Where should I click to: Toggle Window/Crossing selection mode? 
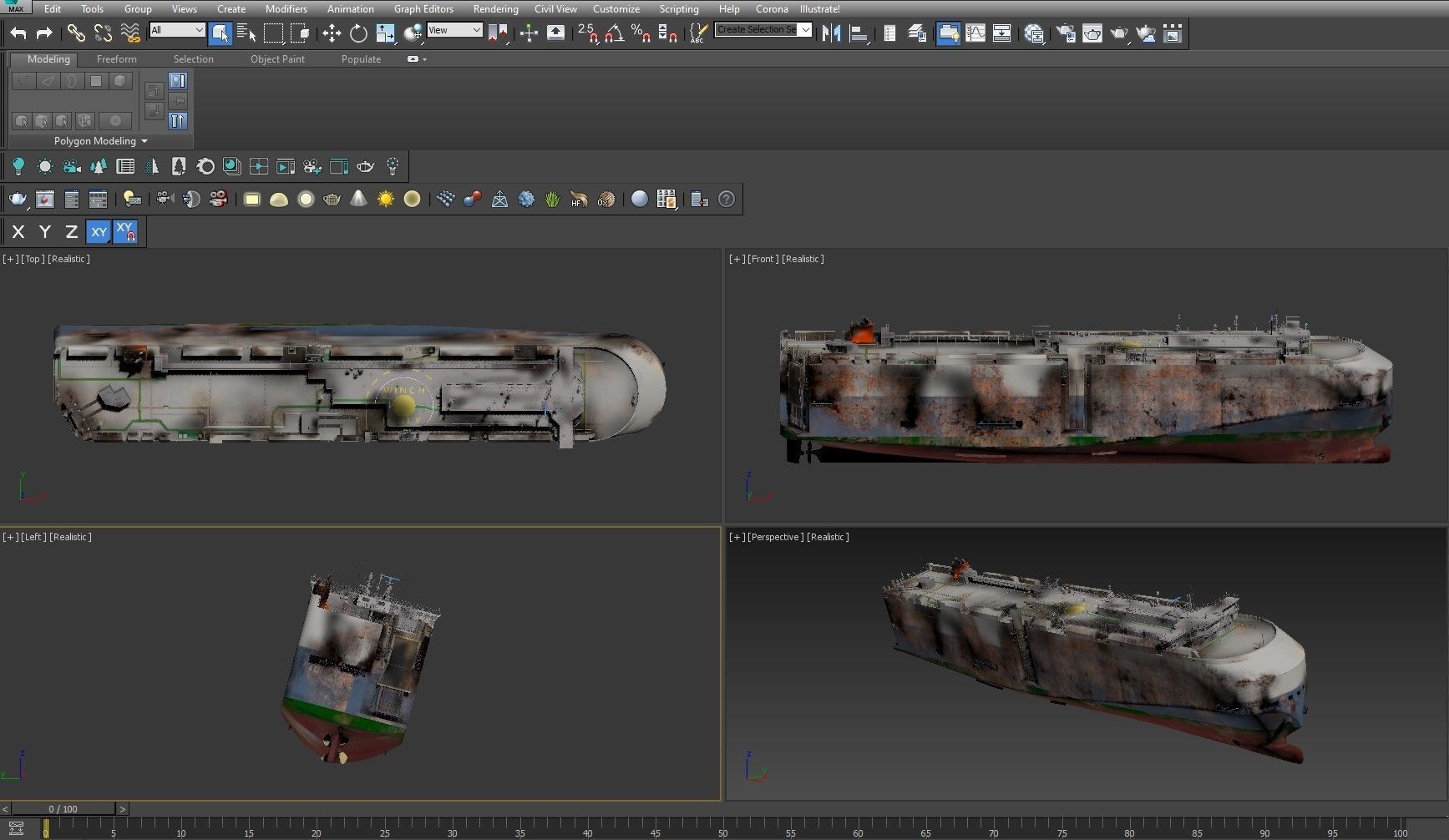[x=300, y=33]
